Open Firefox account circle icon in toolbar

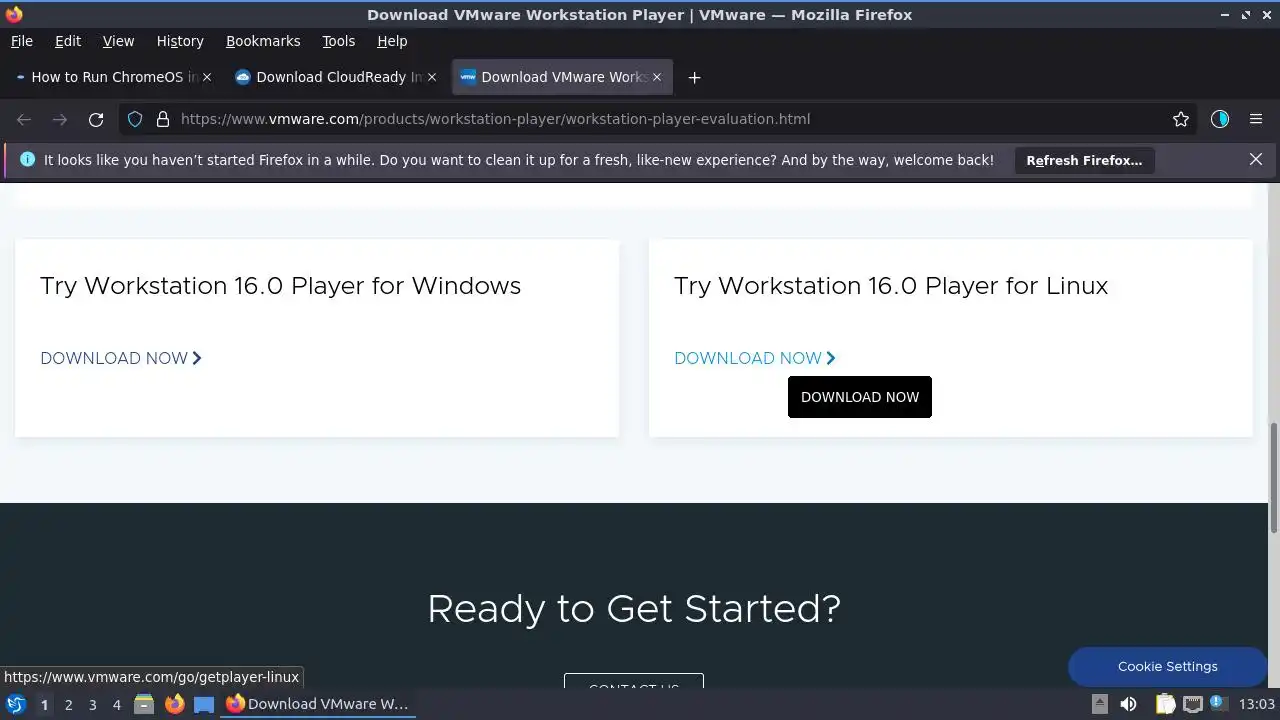coord(1220,119)
